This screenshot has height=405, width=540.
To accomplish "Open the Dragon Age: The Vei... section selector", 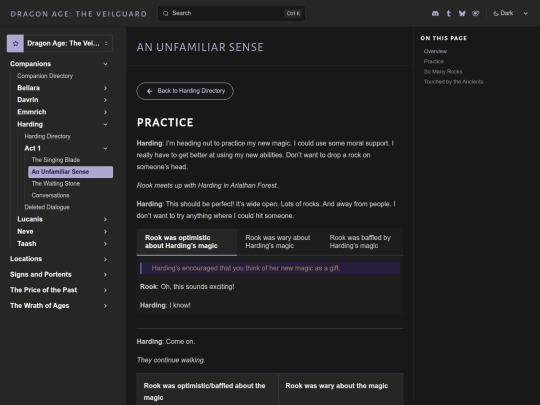I will (60, 43).
